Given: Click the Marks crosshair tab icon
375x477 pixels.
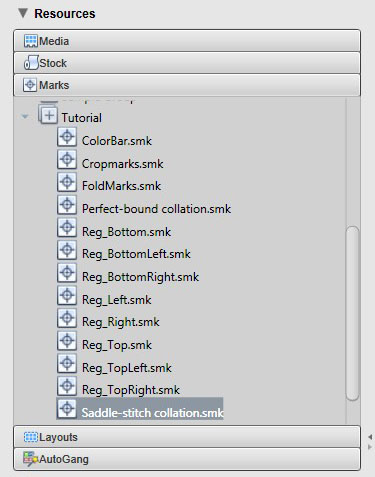Looking at the screenshot, I should click(x=30, y=85).
